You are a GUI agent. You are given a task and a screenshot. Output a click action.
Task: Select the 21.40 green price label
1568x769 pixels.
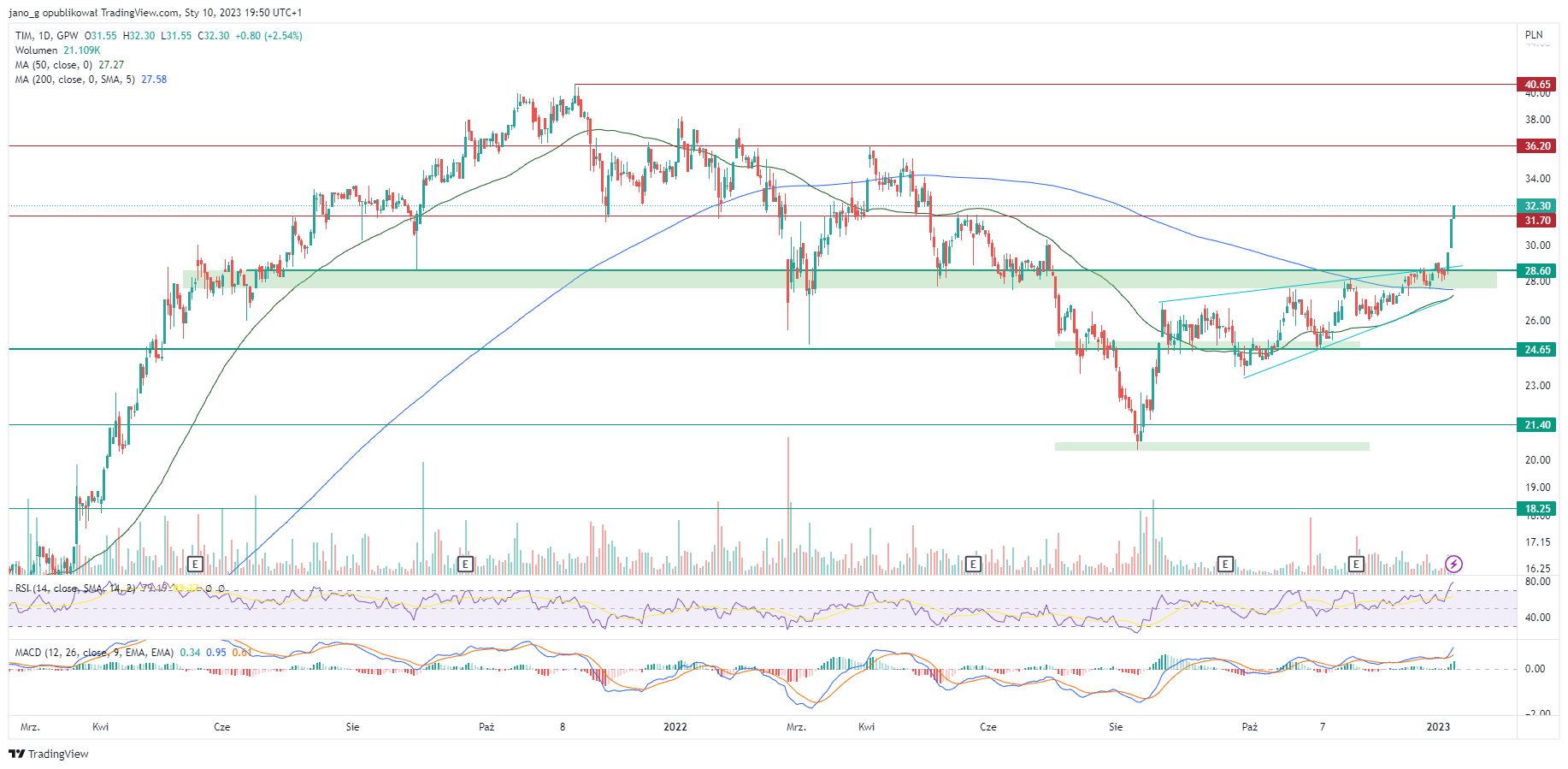[1537, 424]
